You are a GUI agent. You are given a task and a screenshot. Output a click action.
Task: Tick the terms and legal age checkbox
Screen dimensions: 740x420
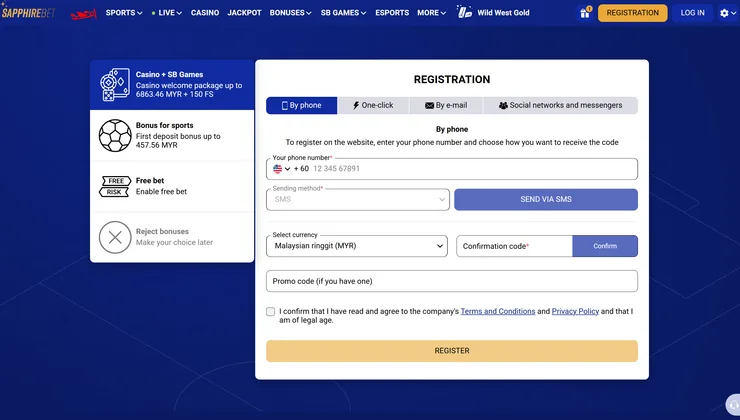tap(270, 311)
